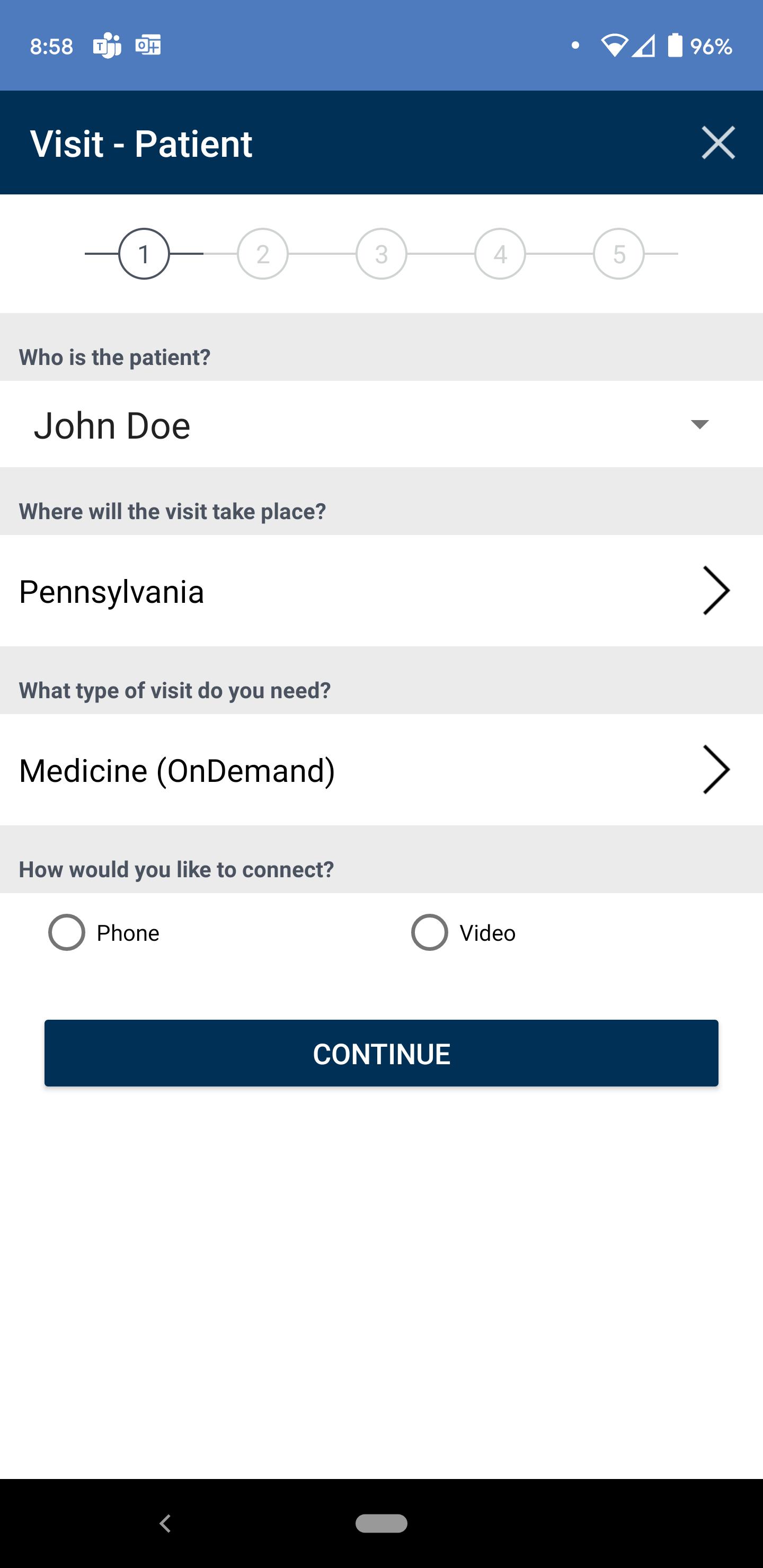Tap the CONTINUE button
763x1568 pixels.
381,1053
